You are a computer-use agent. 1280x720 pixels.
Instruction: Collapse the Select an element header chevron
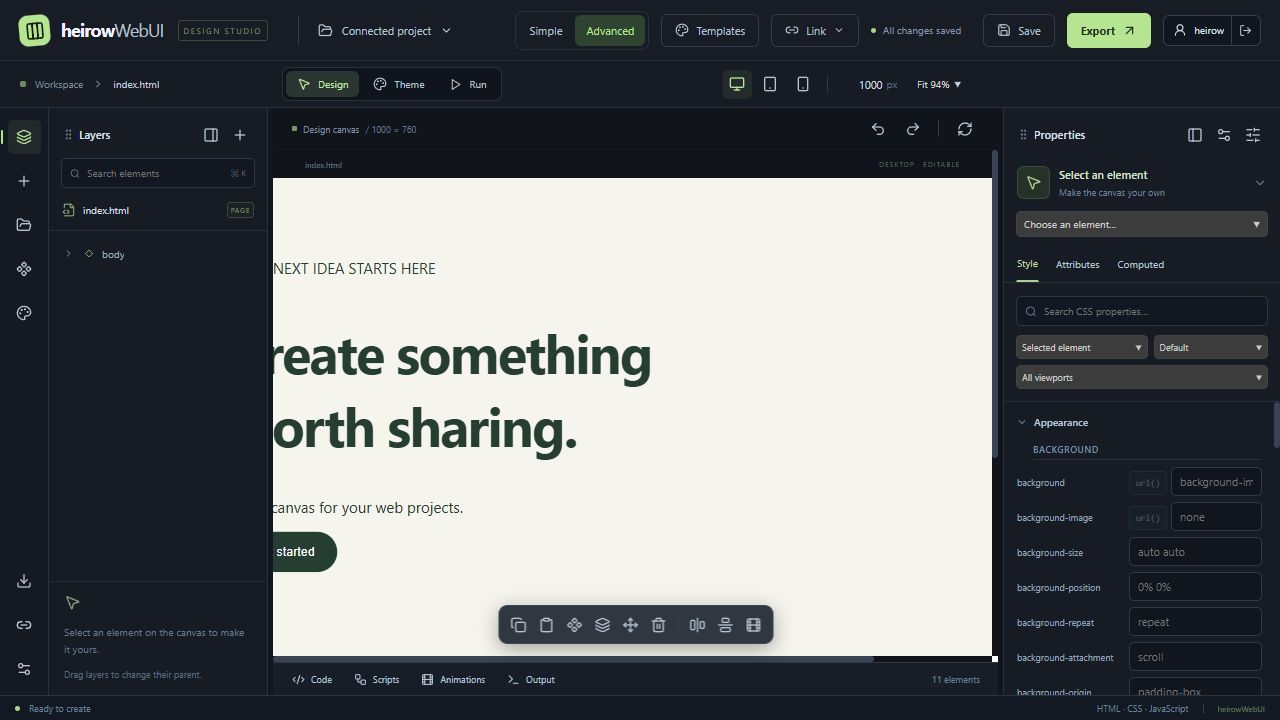pyautogui.click(x=1260, y=183)
